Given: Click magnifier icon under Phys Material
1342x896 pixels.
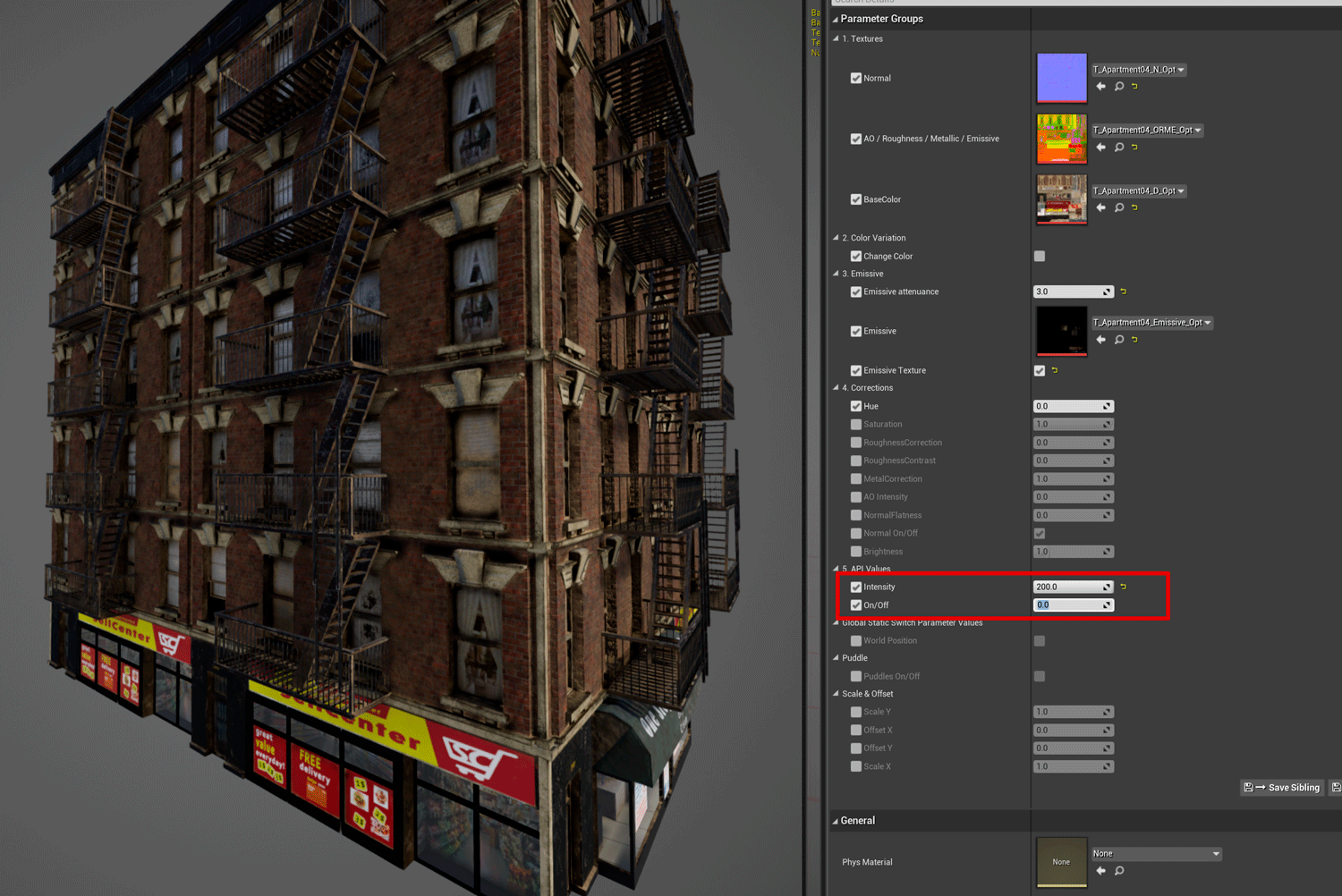Looking at the screenshot, I should click(1119, 871).
